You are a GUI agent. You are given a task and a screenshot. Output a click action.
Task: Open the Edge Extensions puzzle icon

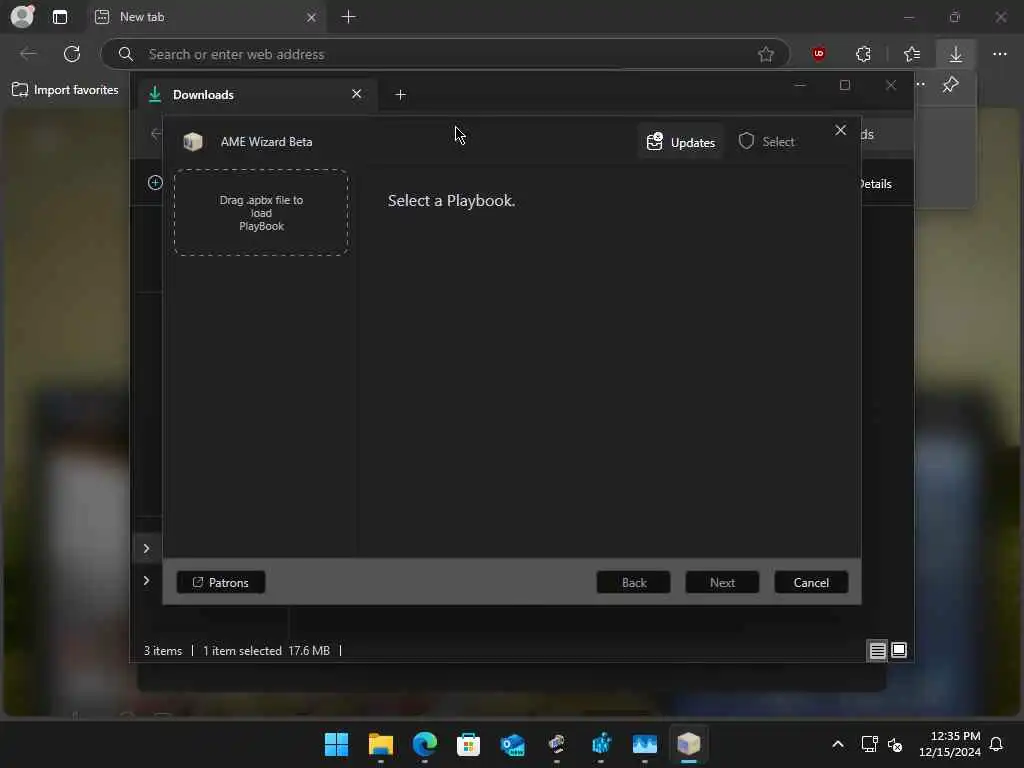[863, 54]
